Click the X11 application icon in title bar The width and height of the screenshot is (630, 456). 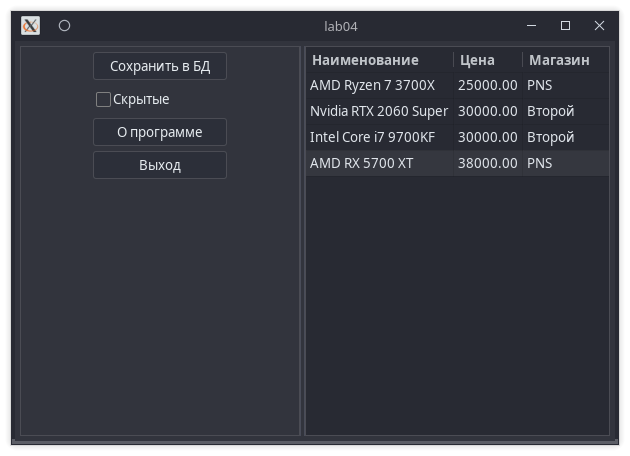31,26
